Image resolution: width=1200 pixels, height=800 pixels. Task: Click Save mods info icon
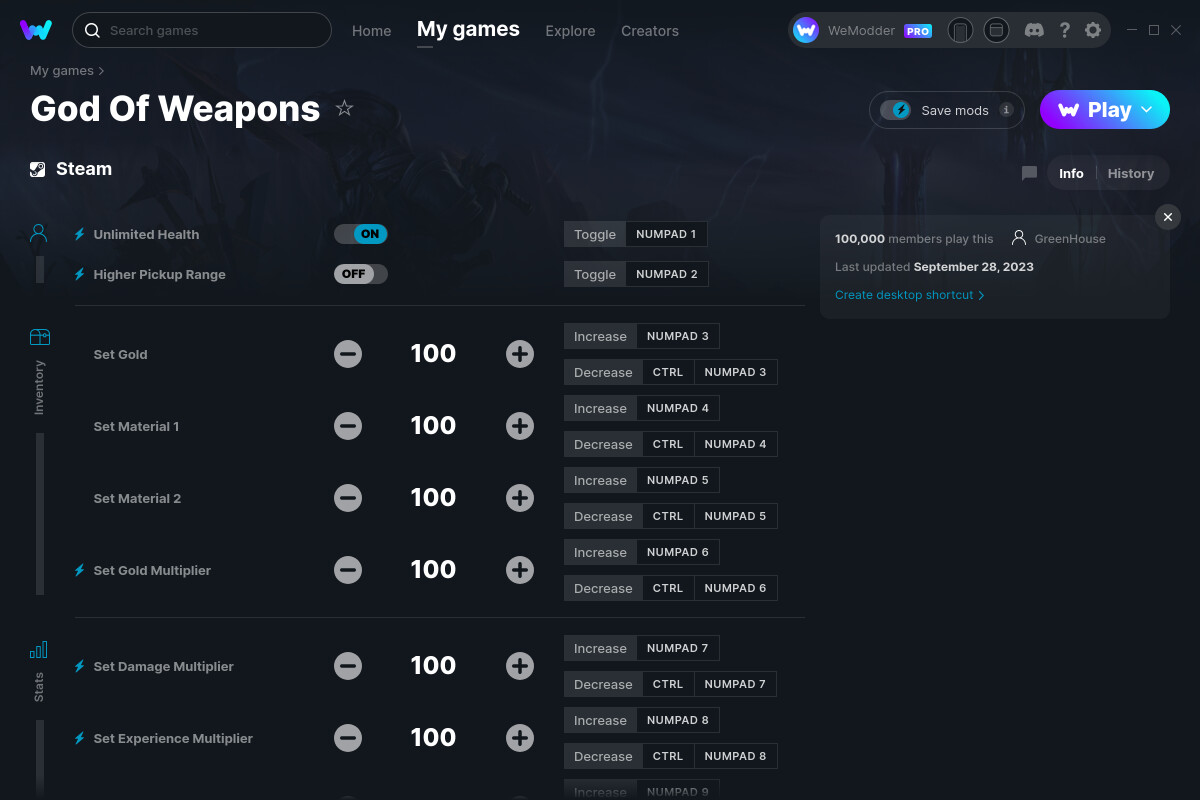(x=1006, y=110)
